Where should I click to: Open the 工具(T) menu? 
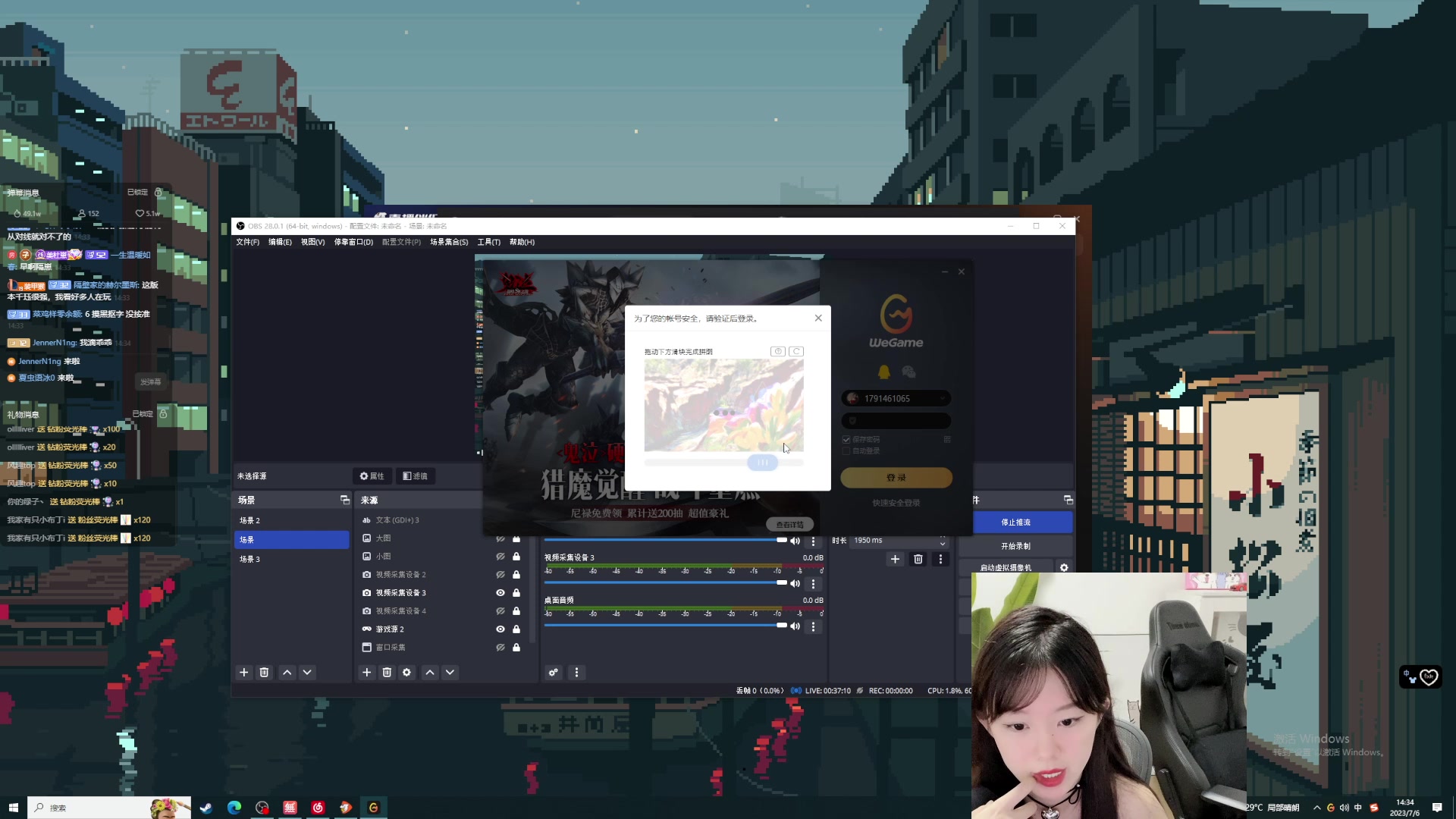[x=488, y=242]
